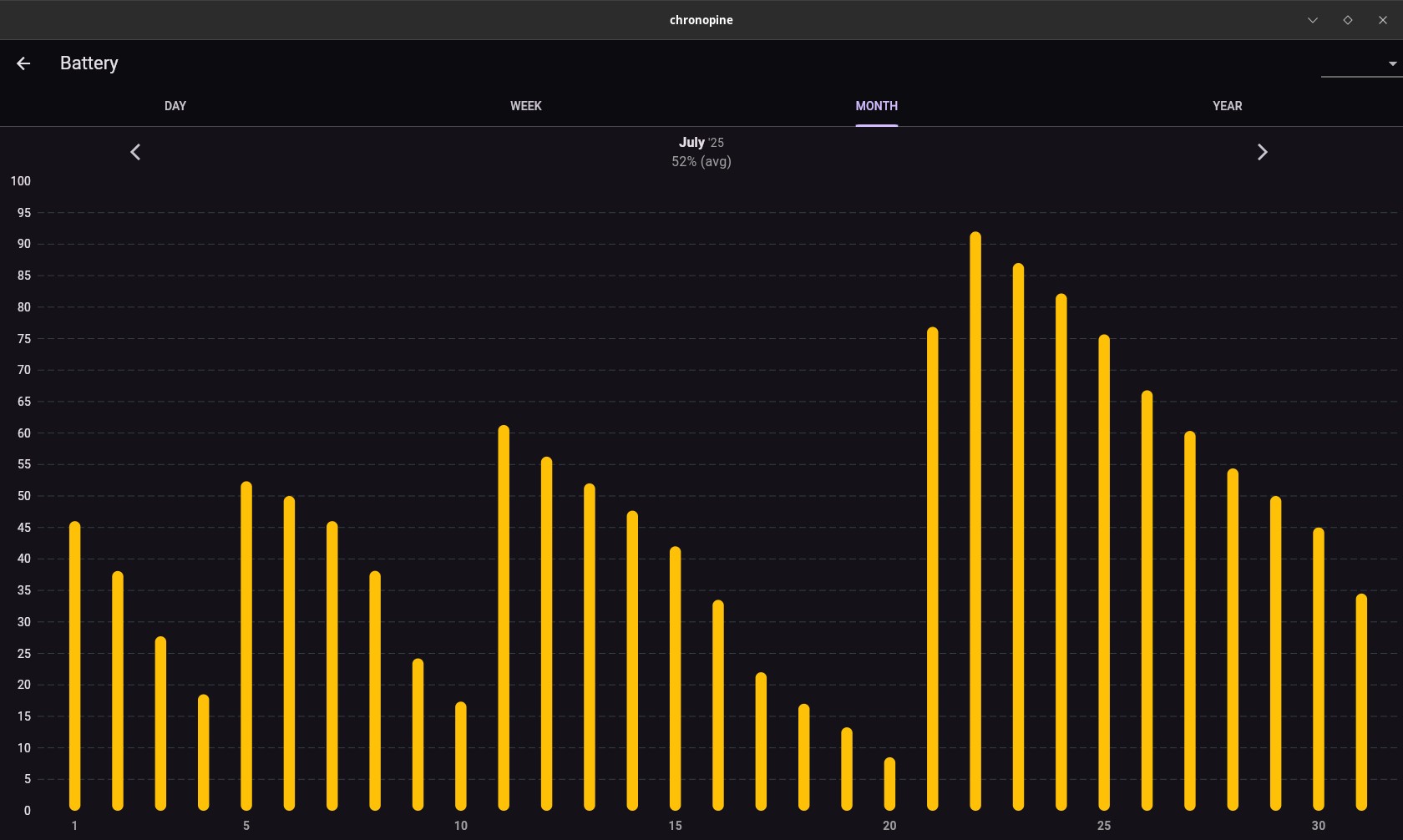Go back using the arrow beside Battery
The width and height of the screenshot is (1403, 840).
(23, 63)
